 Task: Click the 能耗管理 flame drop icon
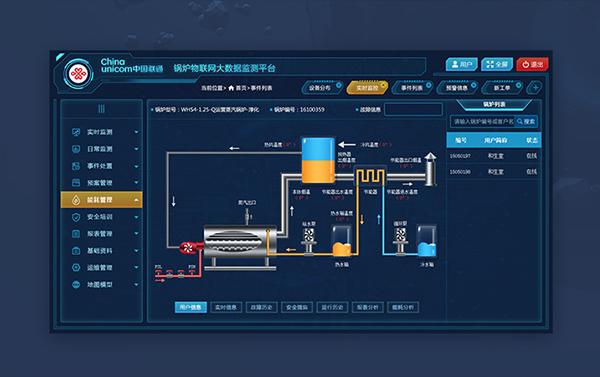pos(76,200)
